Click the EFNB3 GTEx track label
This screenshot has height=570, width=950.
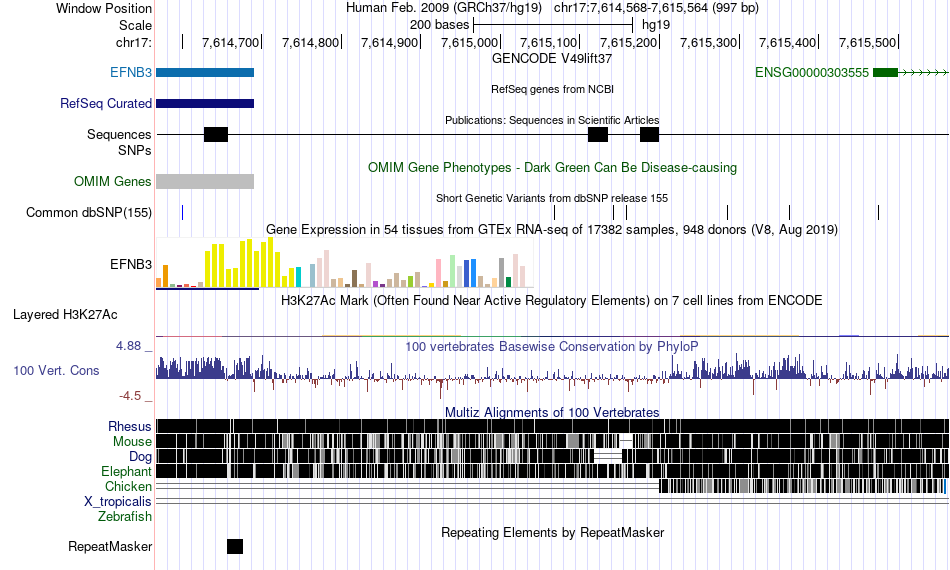pyautogui.click(x=131, y=265)
